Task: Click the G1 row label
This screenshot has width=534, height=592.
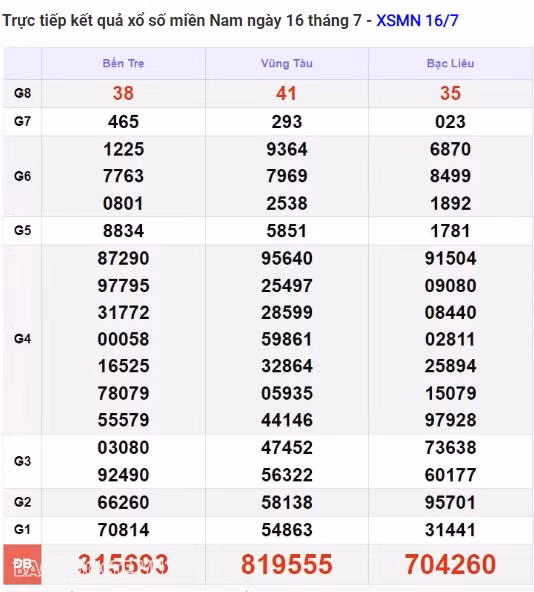Action: tap(22, 529)
